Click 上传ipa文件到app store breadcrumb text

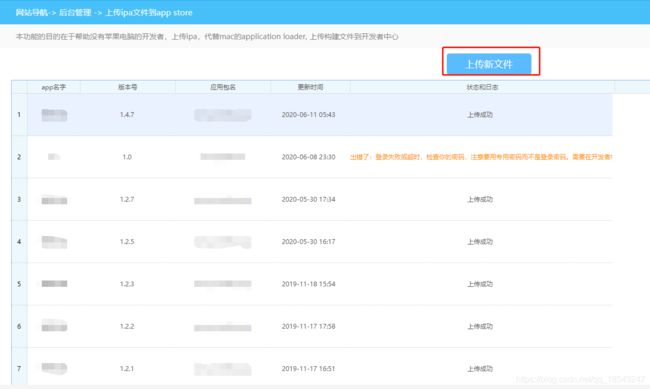point(149,12)
